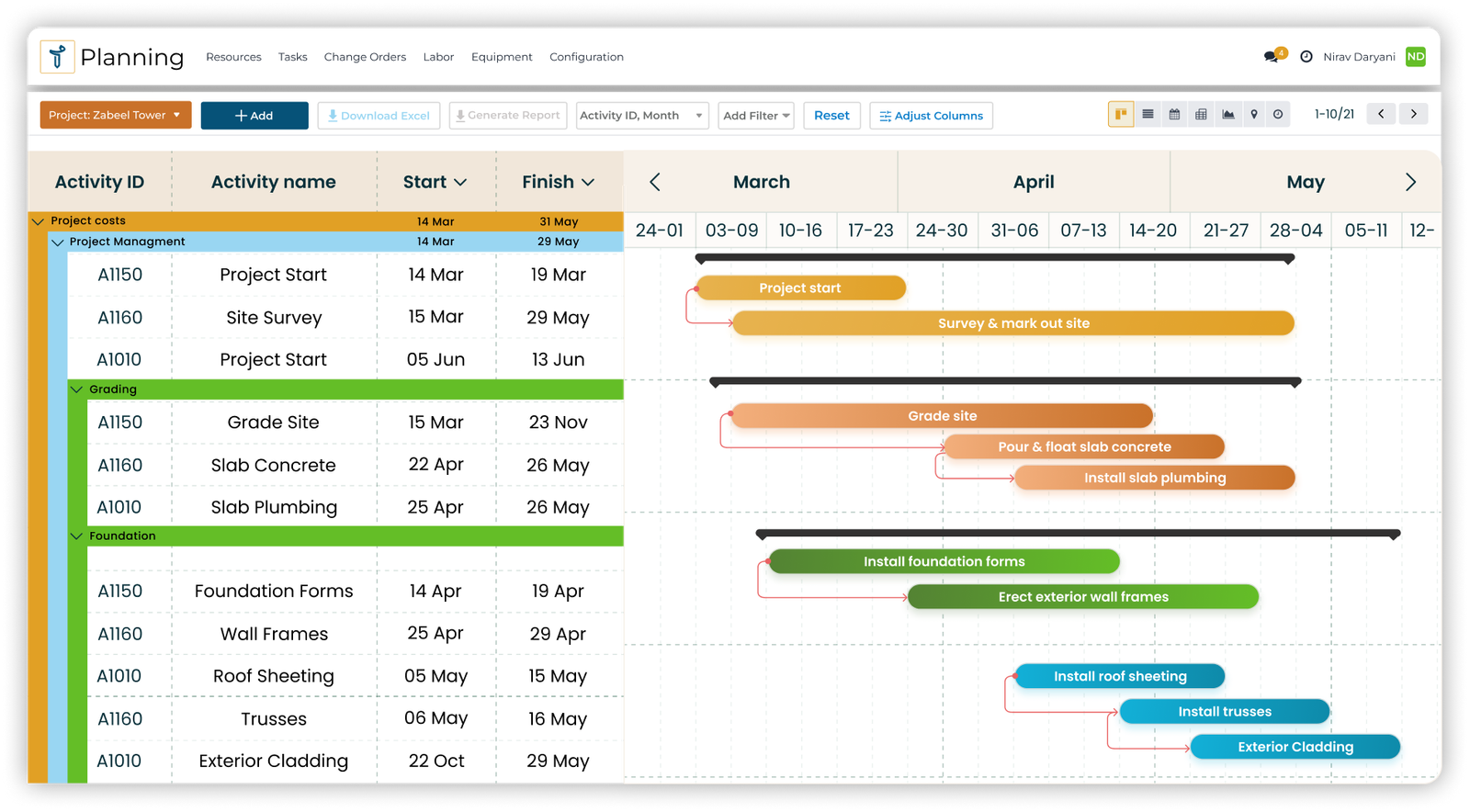
Task: Open the spreadsheet table view icon
Action: 1201,115
